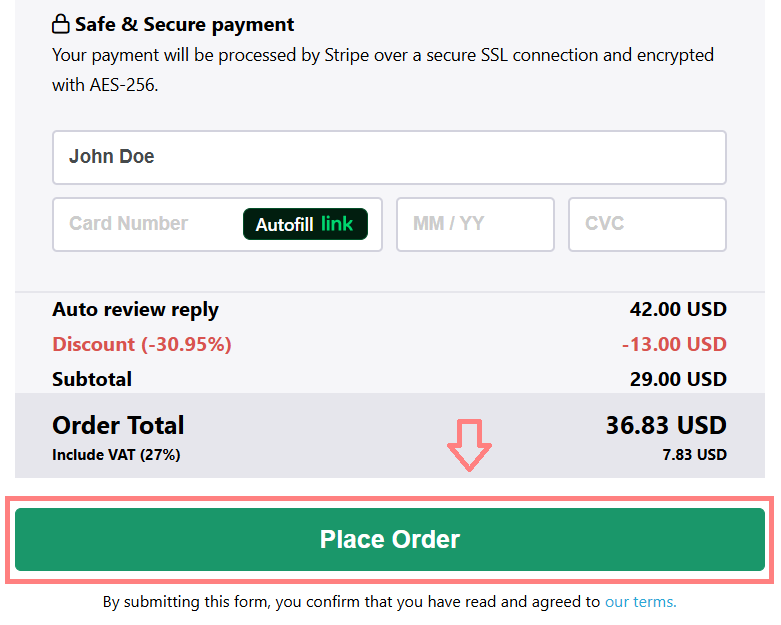
Task: Focus the cardholder name field with John Doe
Action: (x=389, y=157)
